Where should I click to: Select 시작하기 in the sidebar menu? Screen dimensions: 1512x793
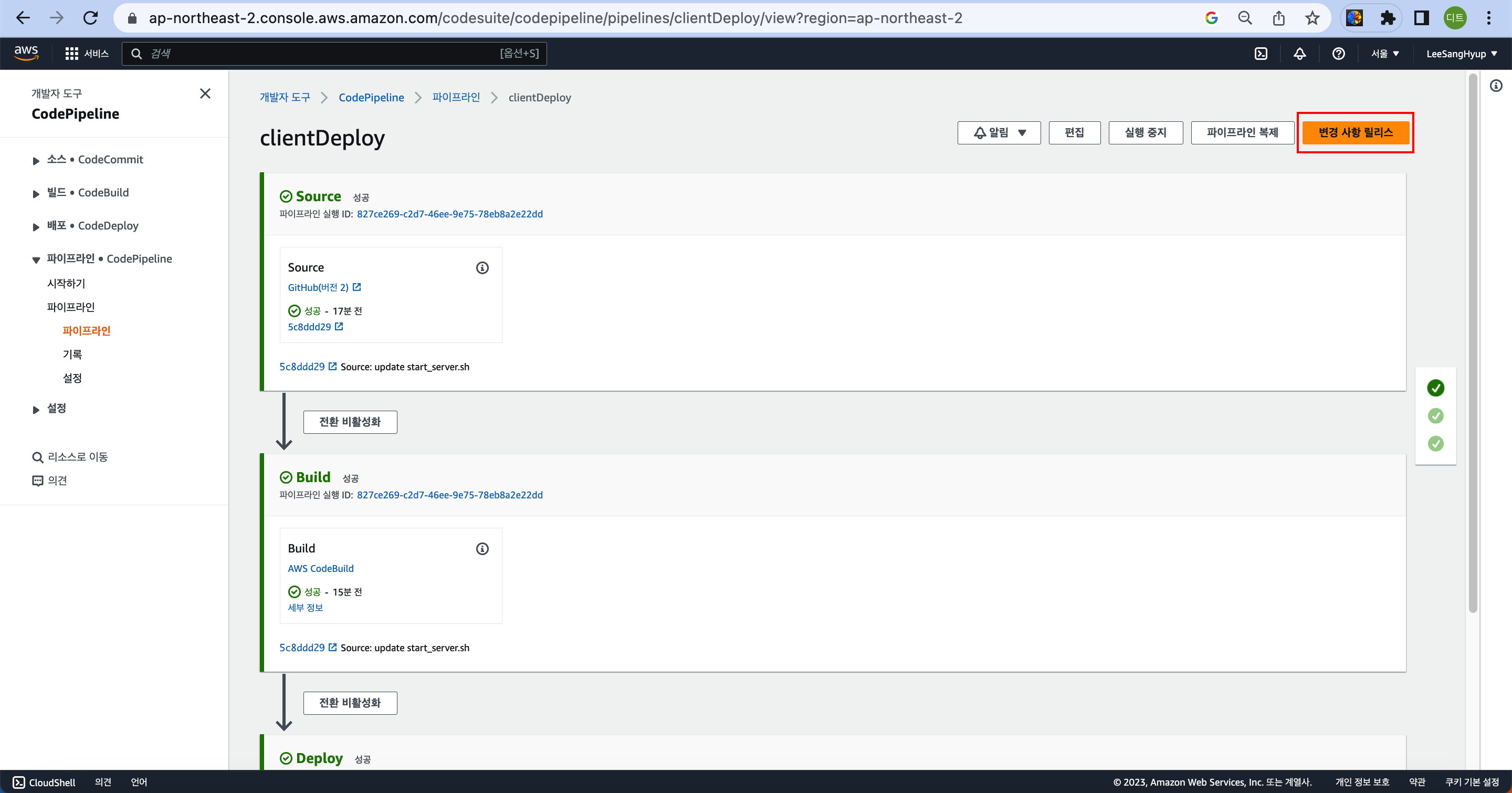66,284
